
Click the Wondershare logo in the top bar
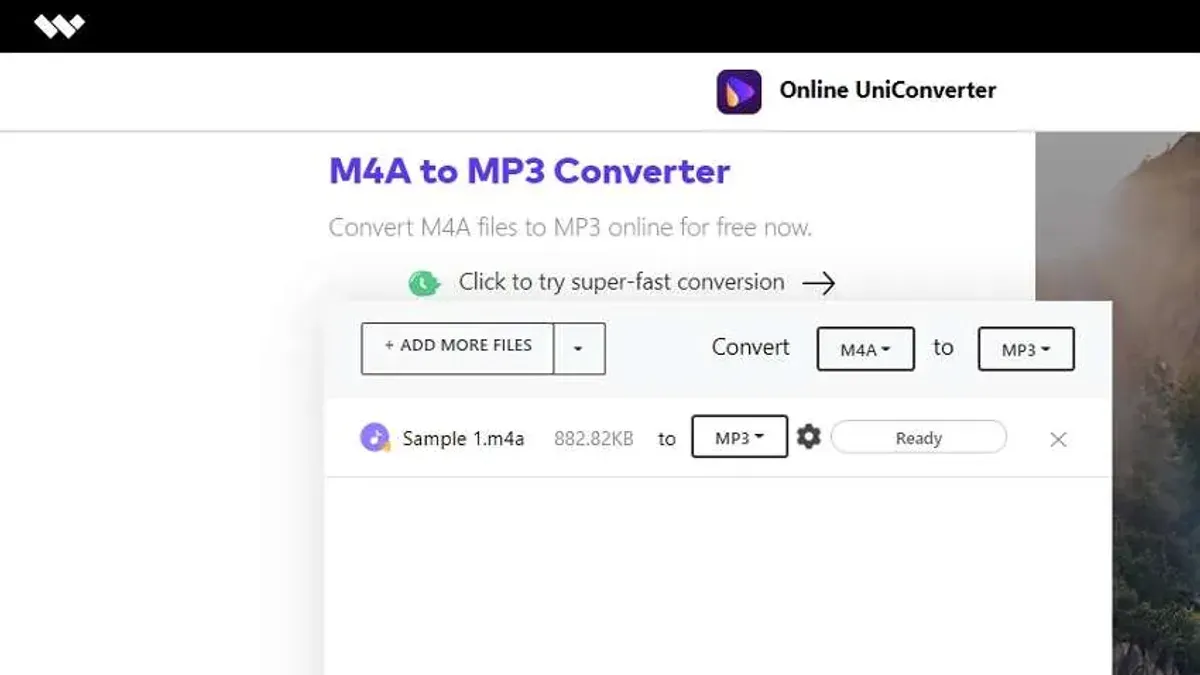click(59, 26)
